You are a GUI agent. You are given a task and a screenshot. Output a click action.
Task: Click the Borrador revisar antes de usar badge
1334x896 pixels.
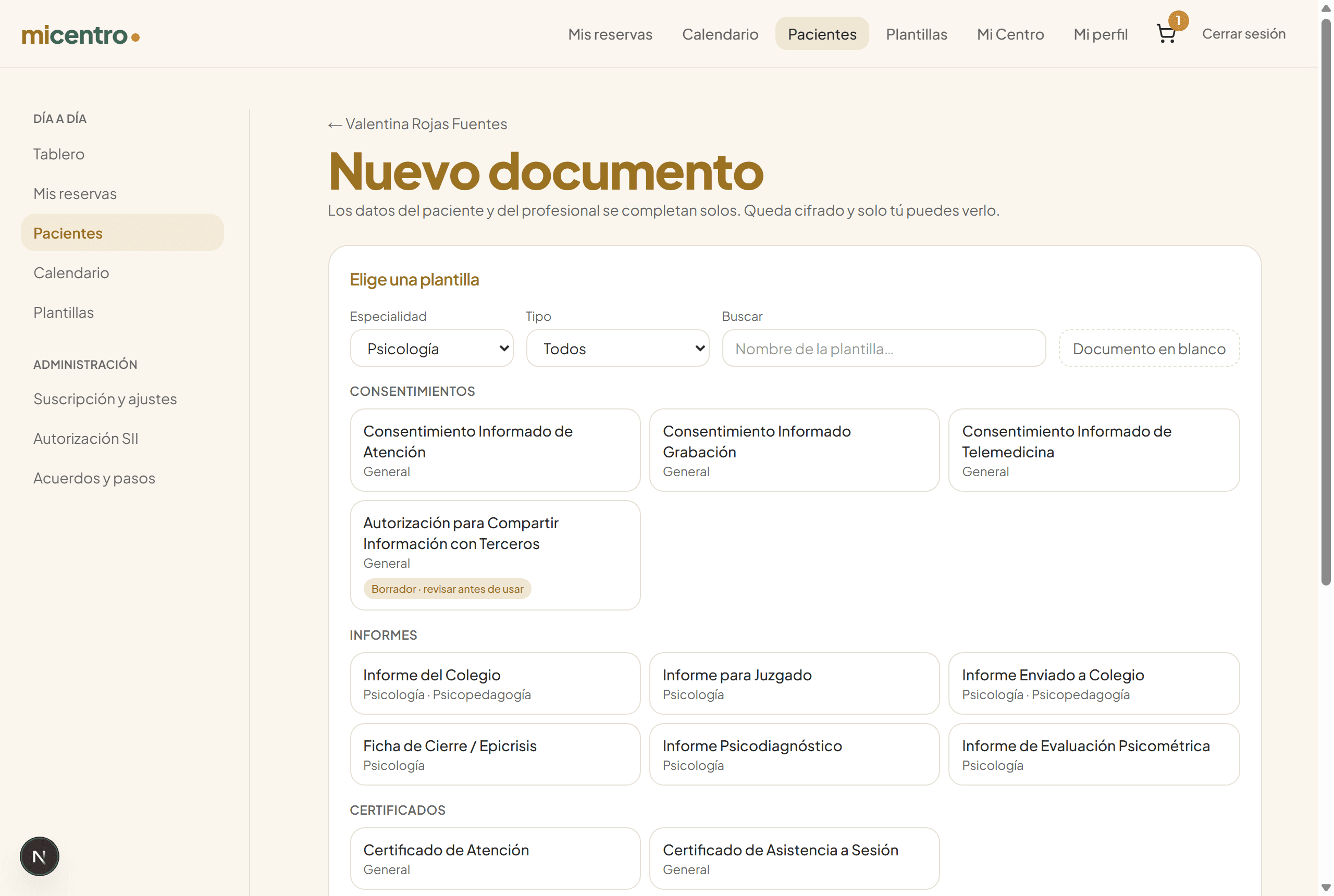click(x=447, y=589)
